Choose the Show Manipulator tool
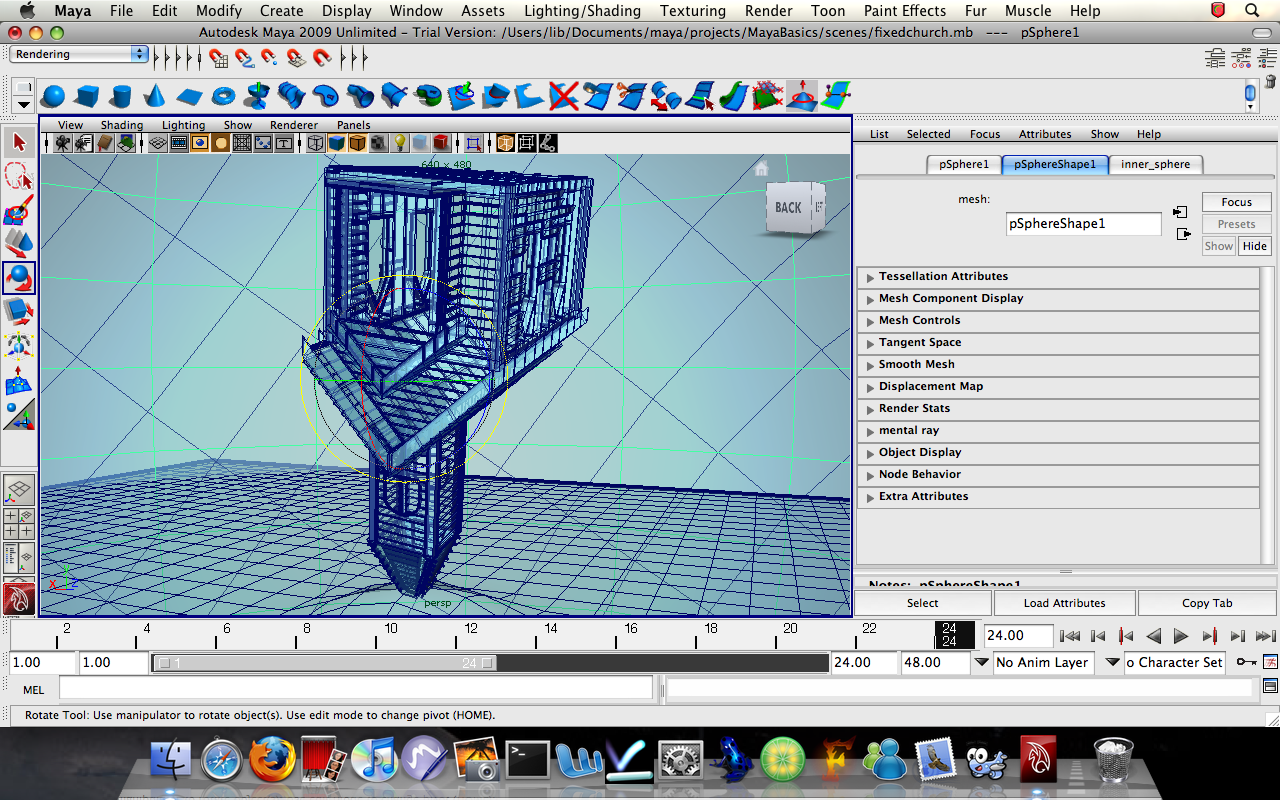 coord(19,414)
